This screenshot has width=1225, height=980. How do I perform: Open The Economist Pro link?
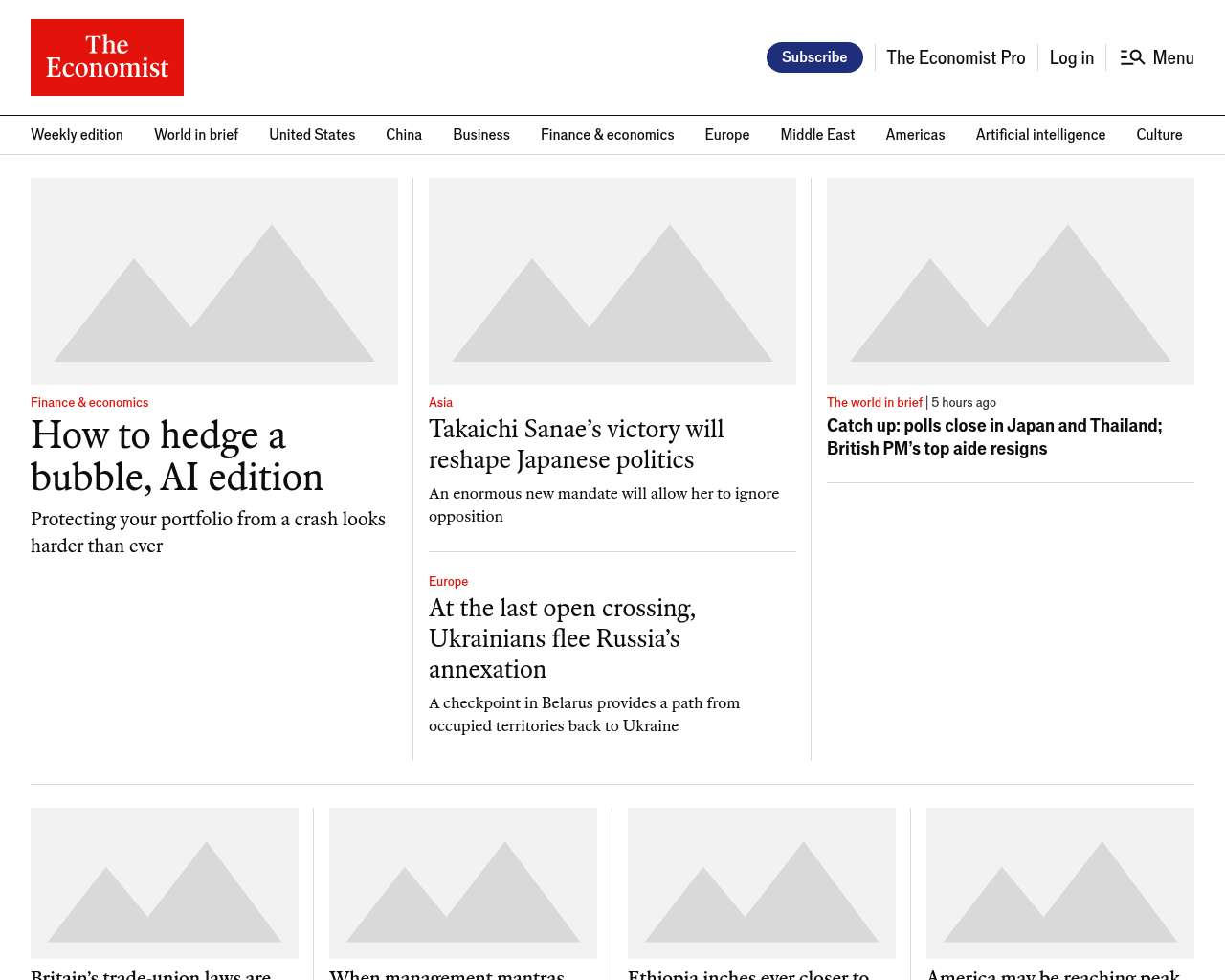955,57
